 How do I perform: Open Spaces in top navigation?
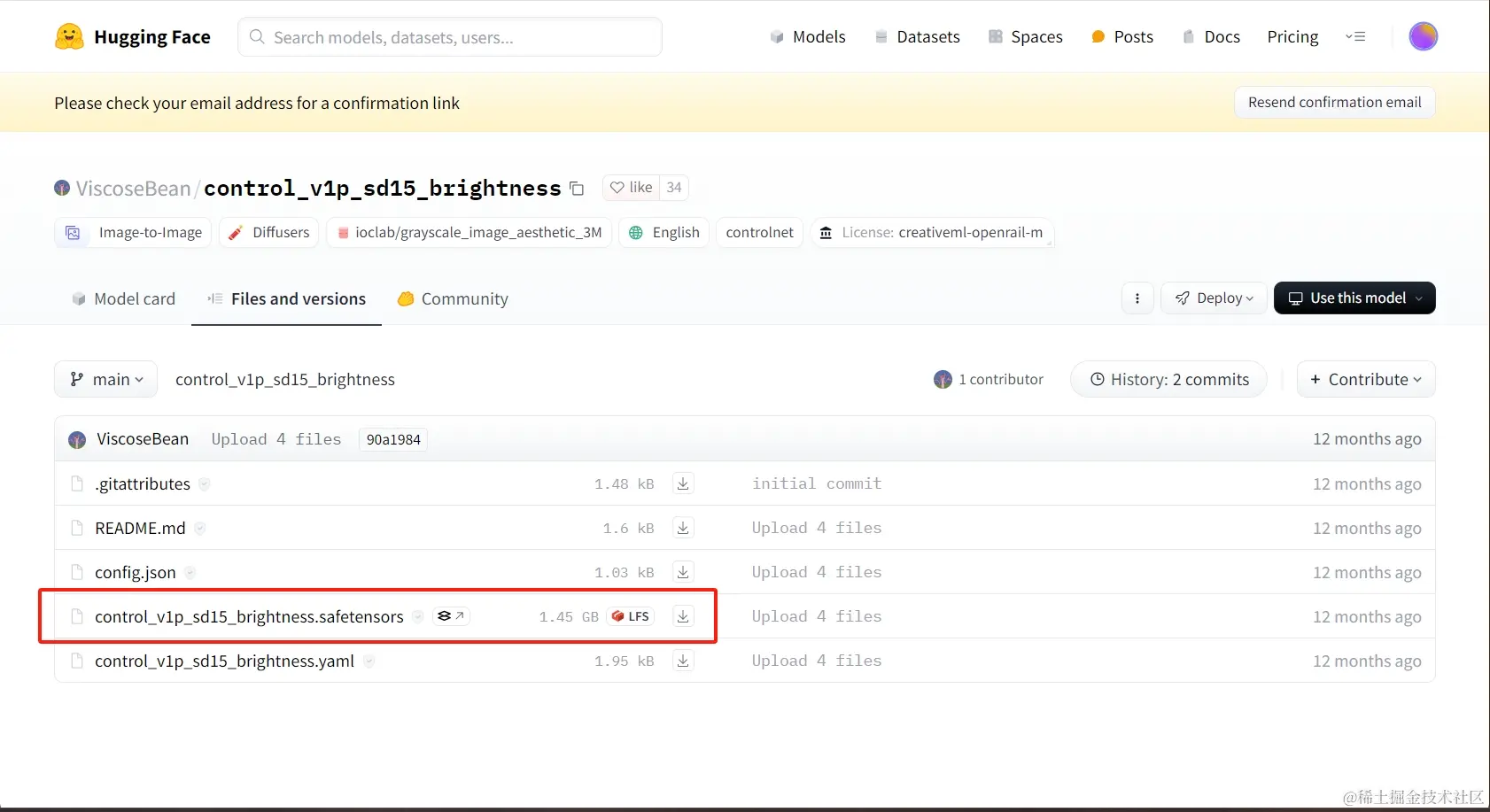tap(1026, 36)
